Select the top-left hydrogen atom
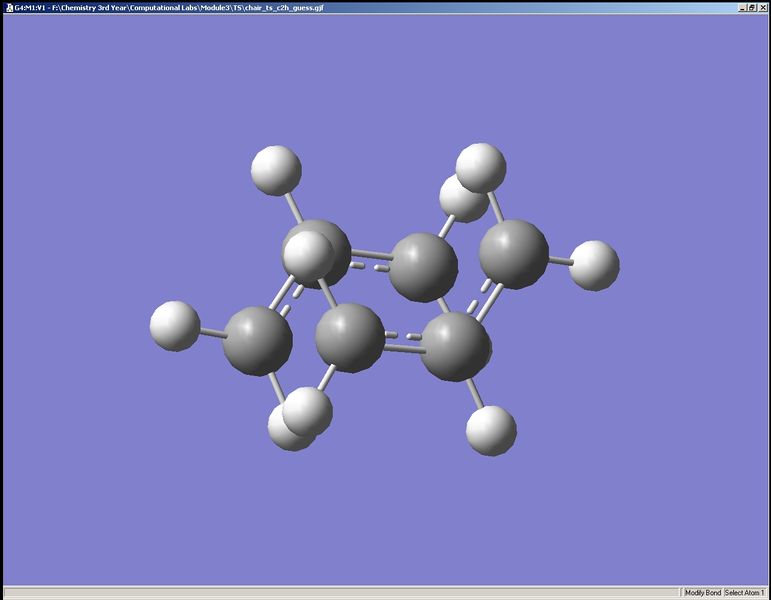Viewport: 771px width, 600px height. tap(276, 171)
